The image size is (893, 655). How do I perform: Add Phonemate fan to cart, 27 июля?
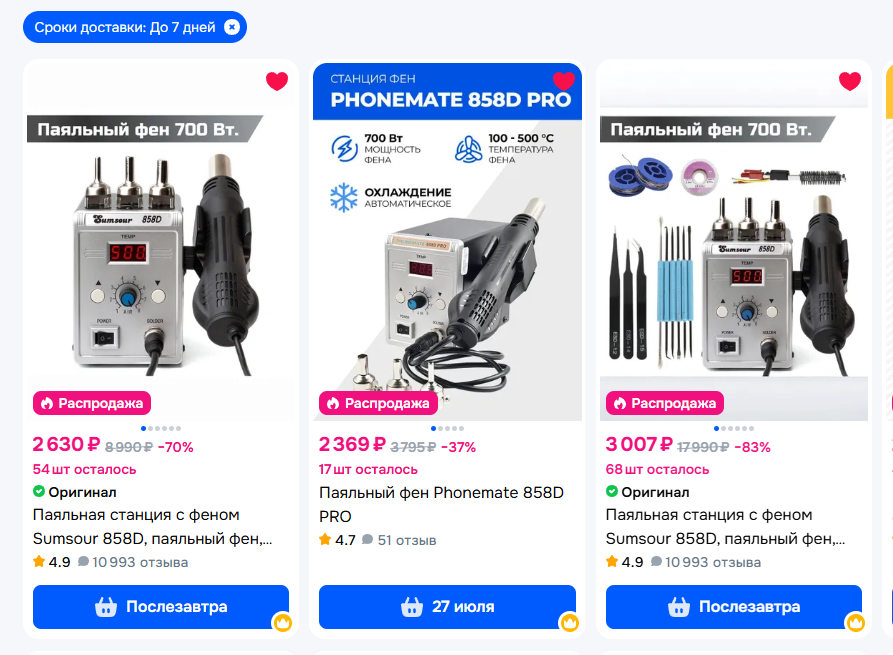point(447,607)
